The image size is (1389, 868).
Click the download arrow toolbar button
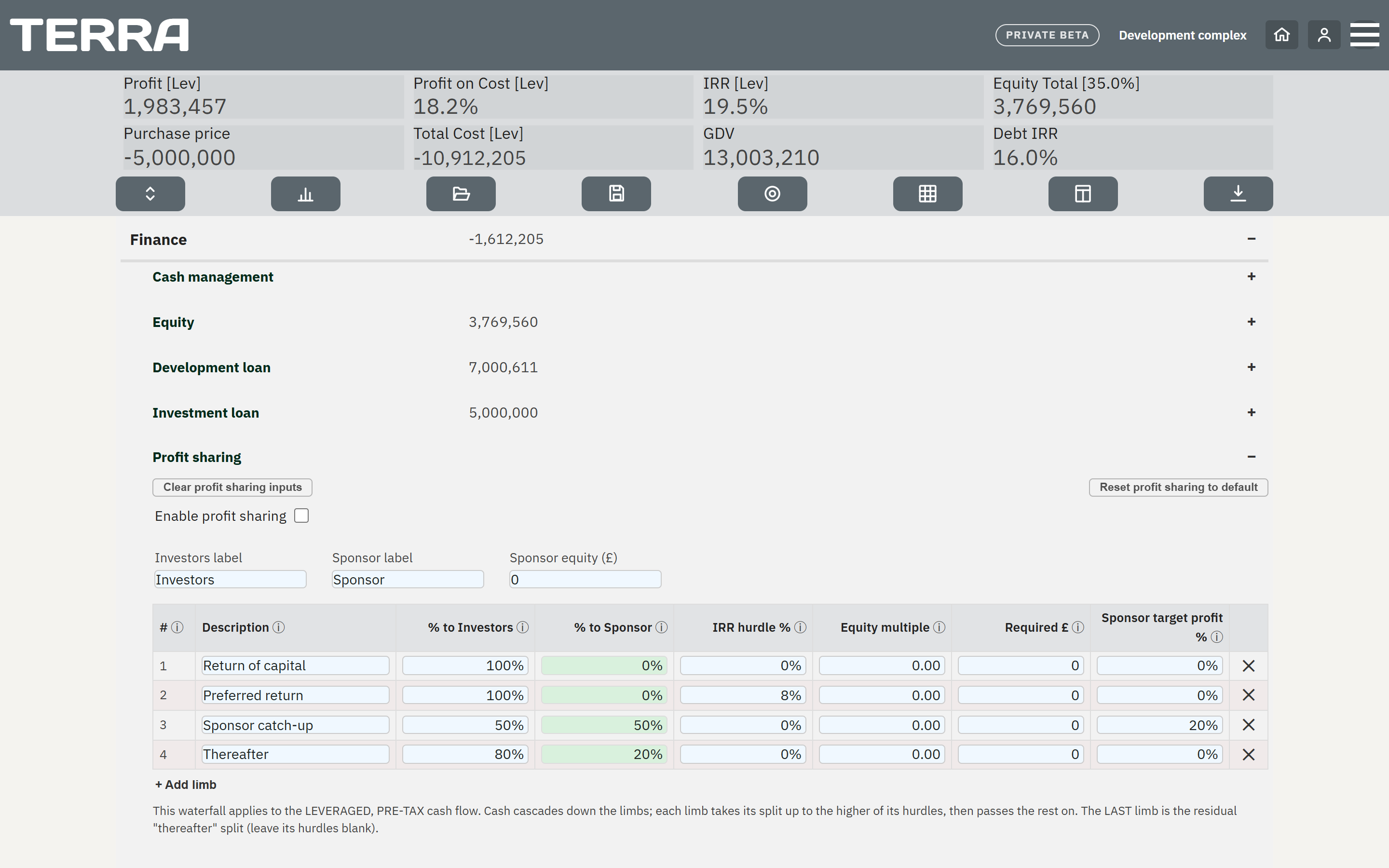coord(1238,193)
